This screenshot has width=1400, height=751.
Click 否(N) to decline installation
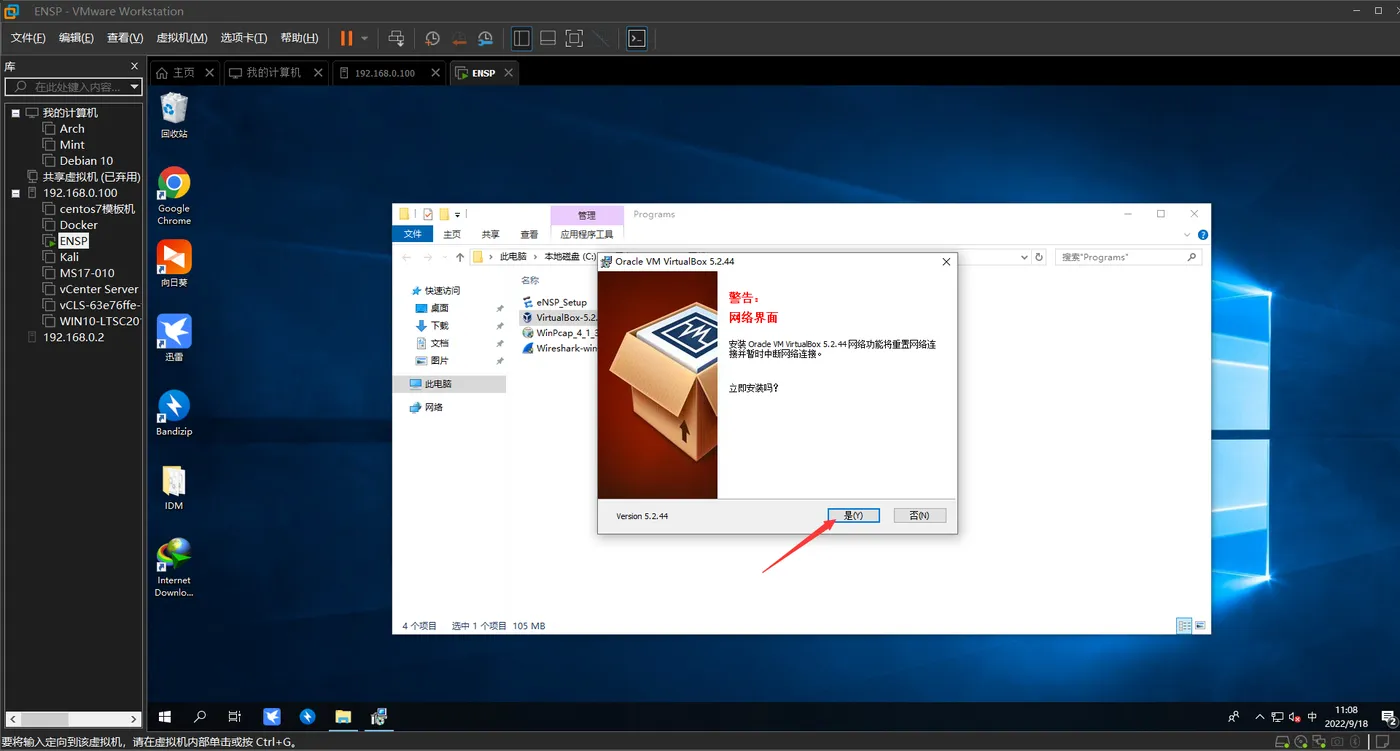919,515
